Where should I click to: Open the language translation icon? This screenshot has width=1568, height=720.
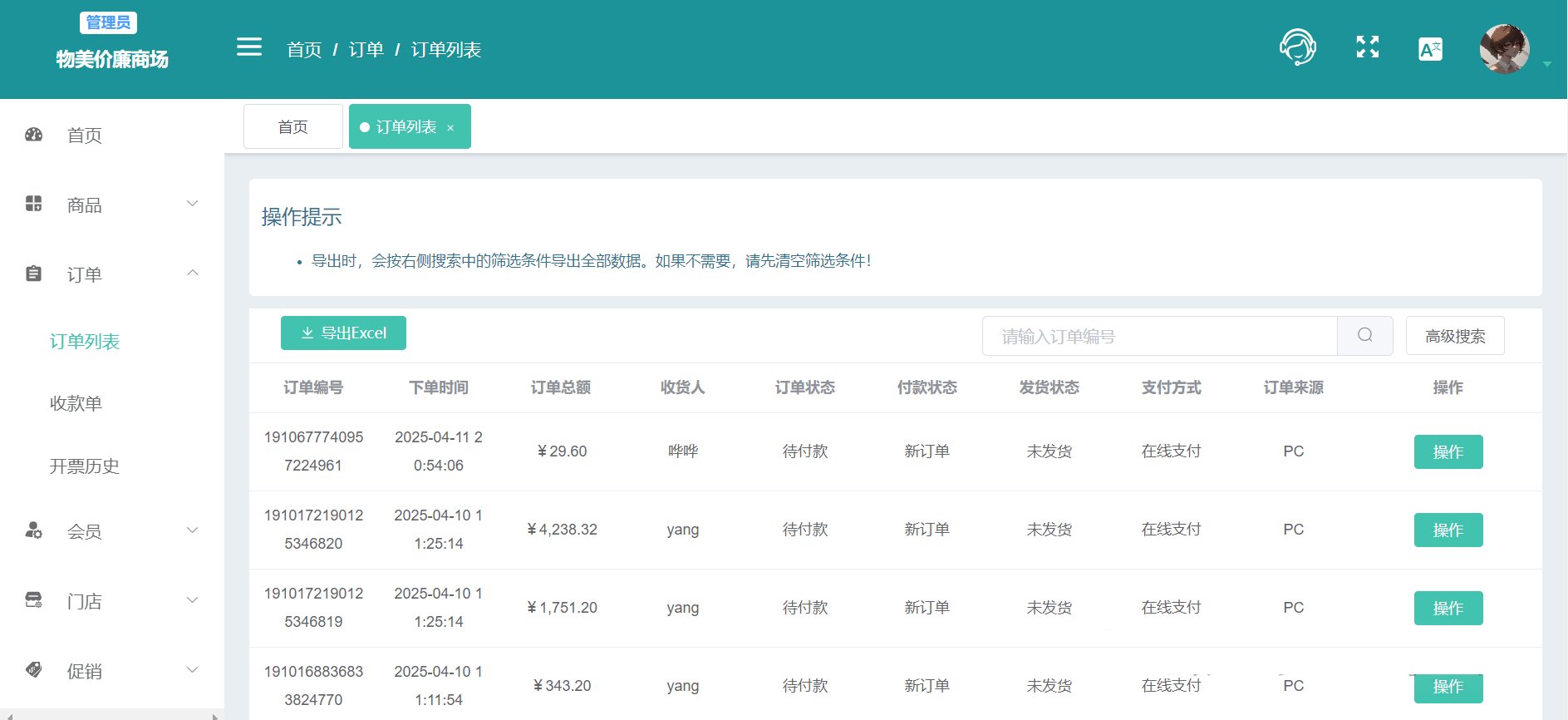(x=1430, y=49)
